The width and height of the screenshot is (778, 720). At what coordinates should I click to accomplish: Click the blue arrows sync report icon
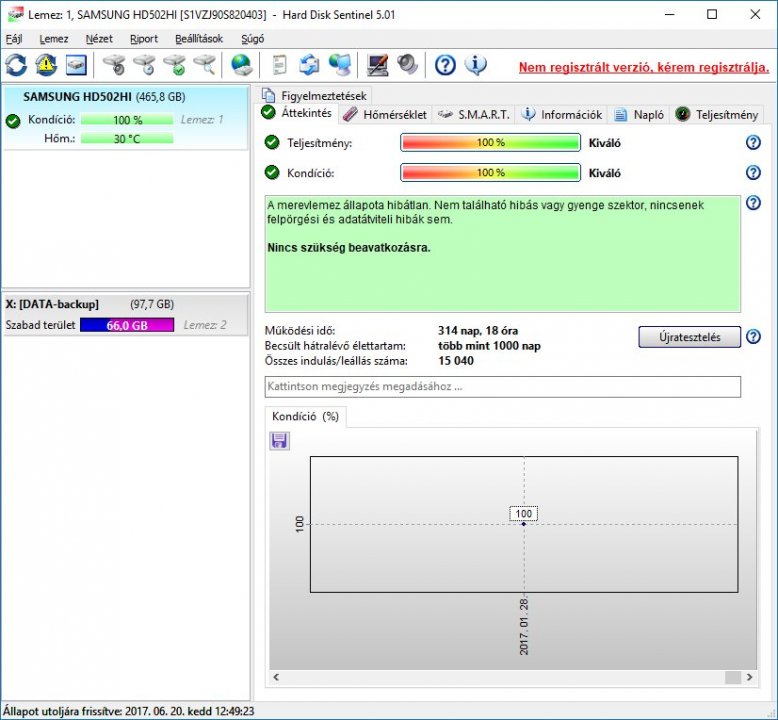[309, 65]
